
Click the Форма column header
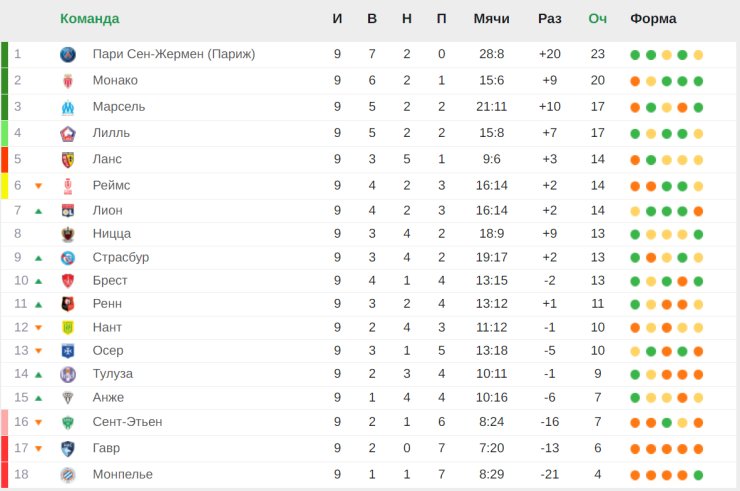(x=653, y=19)
